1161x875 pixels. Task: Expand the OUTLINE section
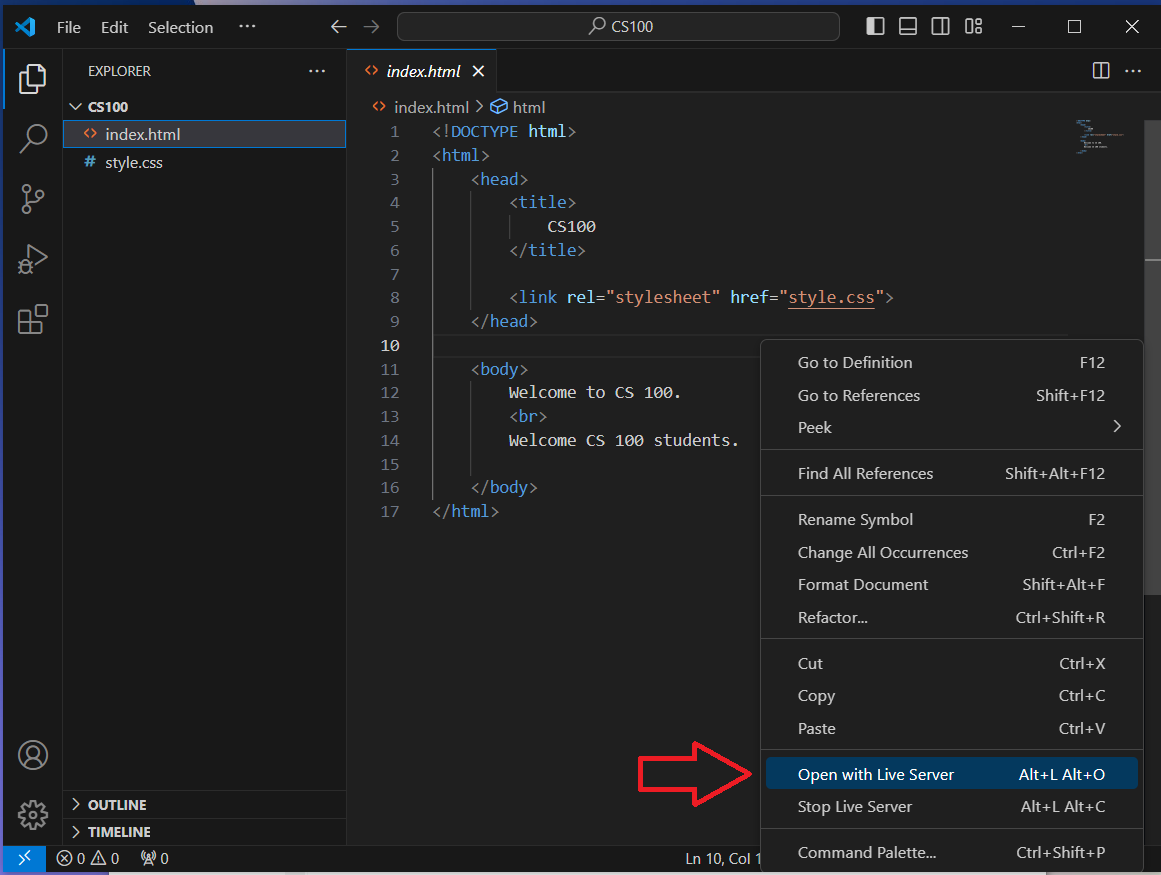click(116, 805)
